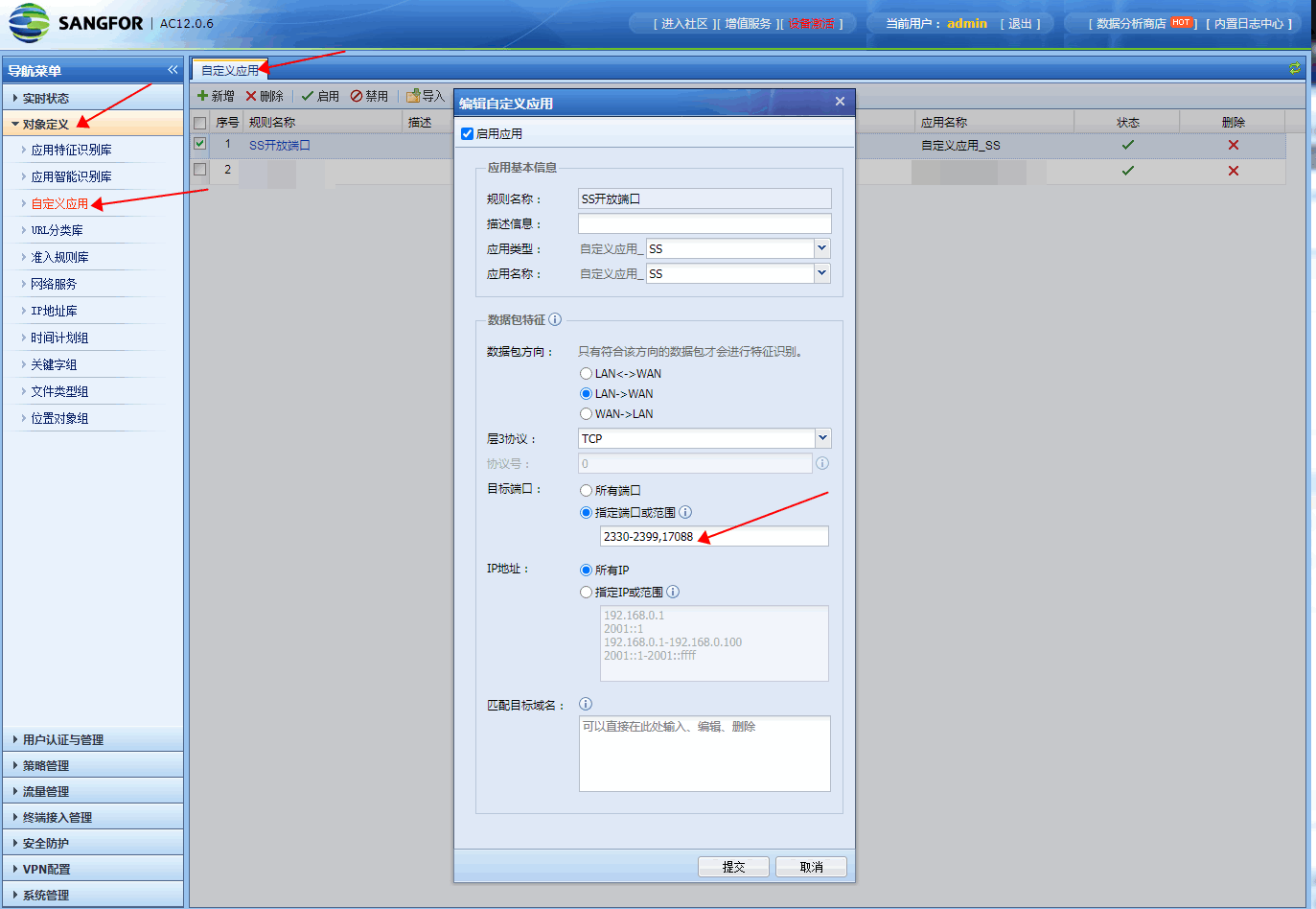The image size is (1316, 909).
Task: Select the LAN->WAN direction radio
Action: (586, 393)
